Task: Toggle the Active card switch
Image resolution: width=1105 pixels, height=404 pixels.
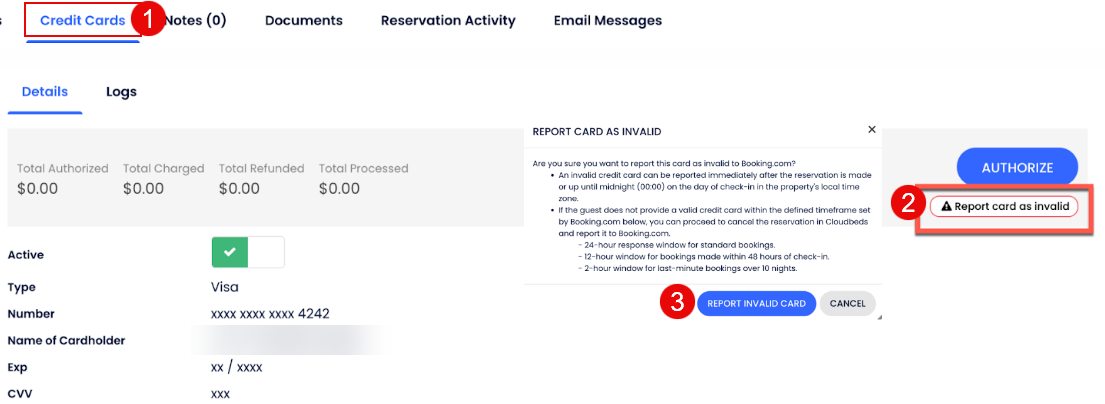Action: pyautogui.click(x=248, y=253)
